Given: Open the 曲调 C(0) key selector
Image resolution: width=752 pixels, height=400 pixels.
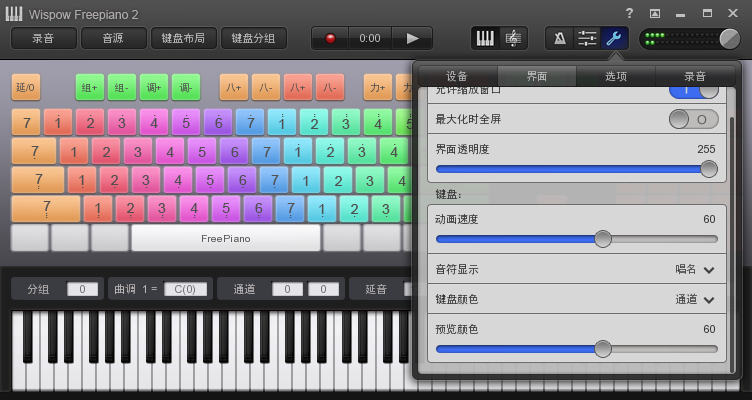Looking at the screenshot, I should click(x=185, y=289).
